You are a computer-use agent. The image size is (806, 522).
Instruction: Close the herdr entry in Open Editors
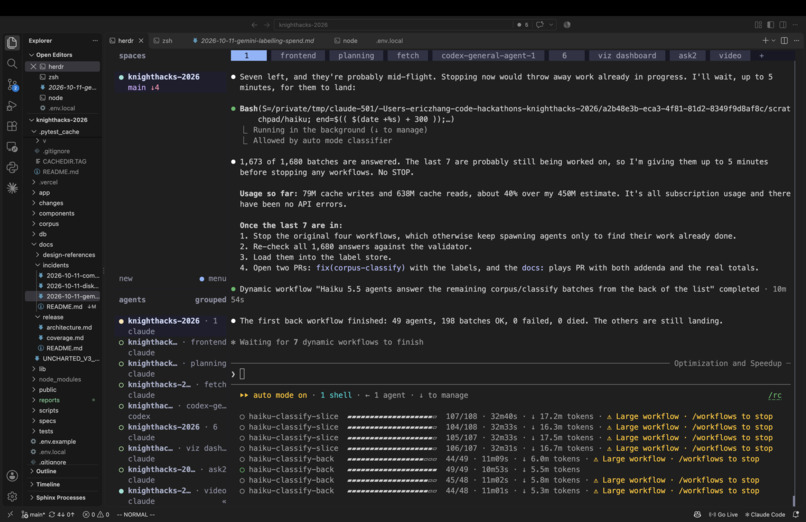(33, 66)
